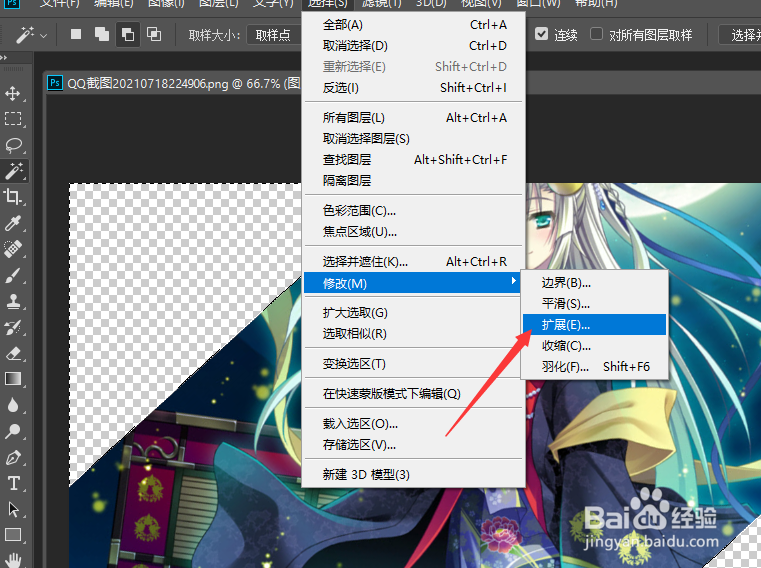Expand the 修改(M) submenu
761x568 pixels.
pyautogui.click(x=414, y=283)
